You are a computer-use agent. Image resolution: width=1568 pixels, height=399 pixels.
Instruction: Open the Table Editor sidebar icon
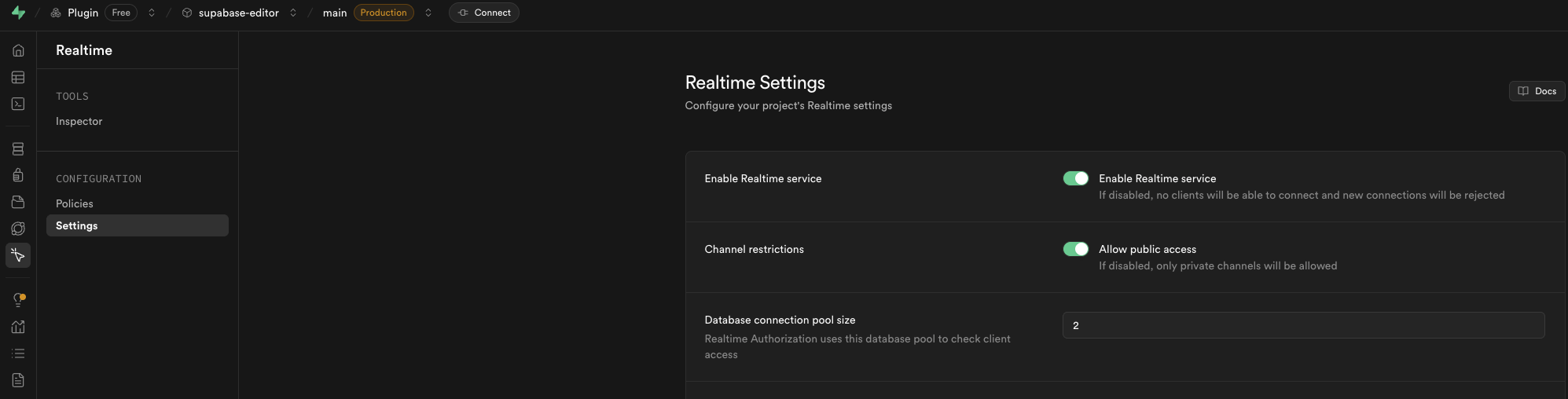pyautogui.click(x=18, y=77)
